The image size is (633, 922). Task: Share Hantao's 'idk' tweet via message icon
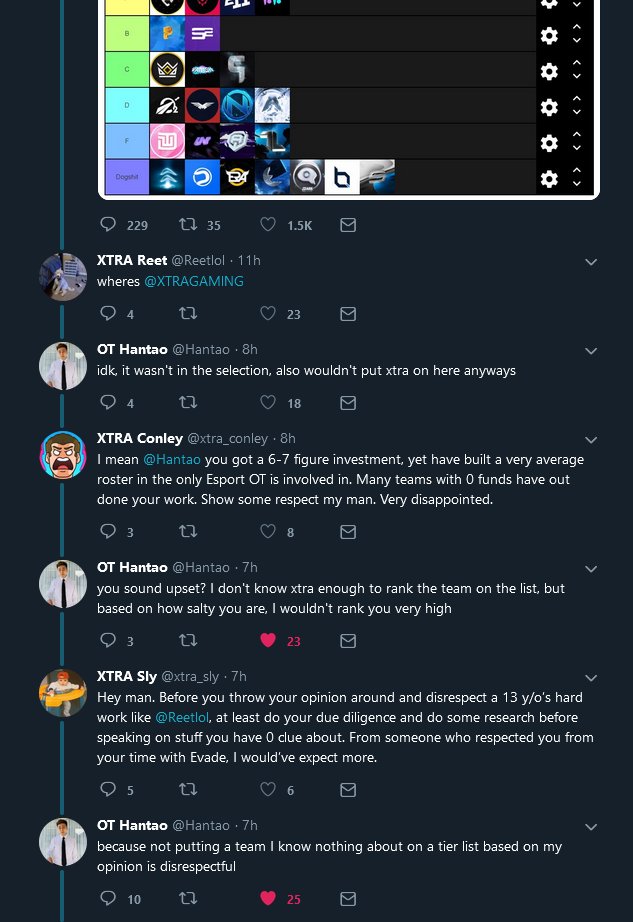point(348,403)
